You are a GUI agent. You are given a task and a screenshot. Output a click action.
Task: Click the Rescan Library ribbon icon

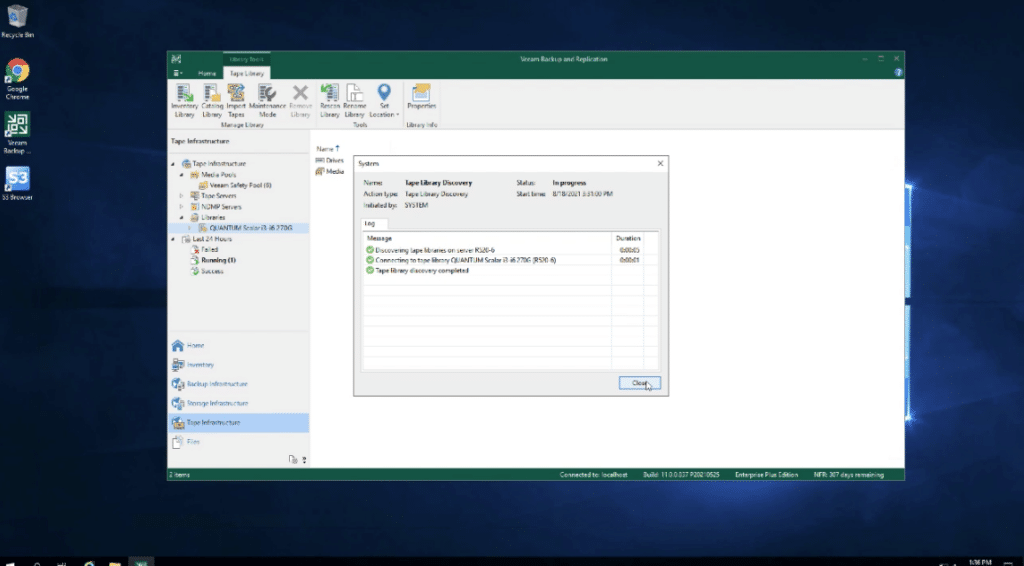[330, 101]
